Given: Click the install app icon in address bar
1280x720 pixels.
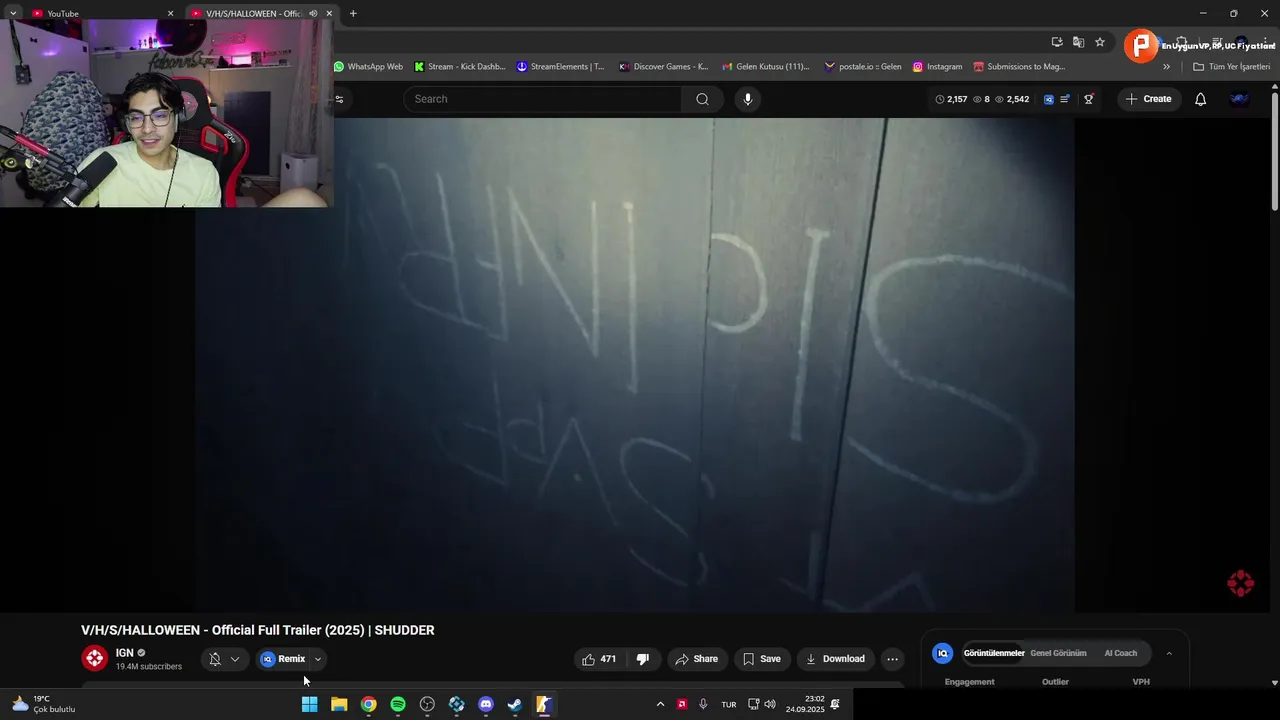Looking at the screenshot, I should click(x=1057, y=42).
